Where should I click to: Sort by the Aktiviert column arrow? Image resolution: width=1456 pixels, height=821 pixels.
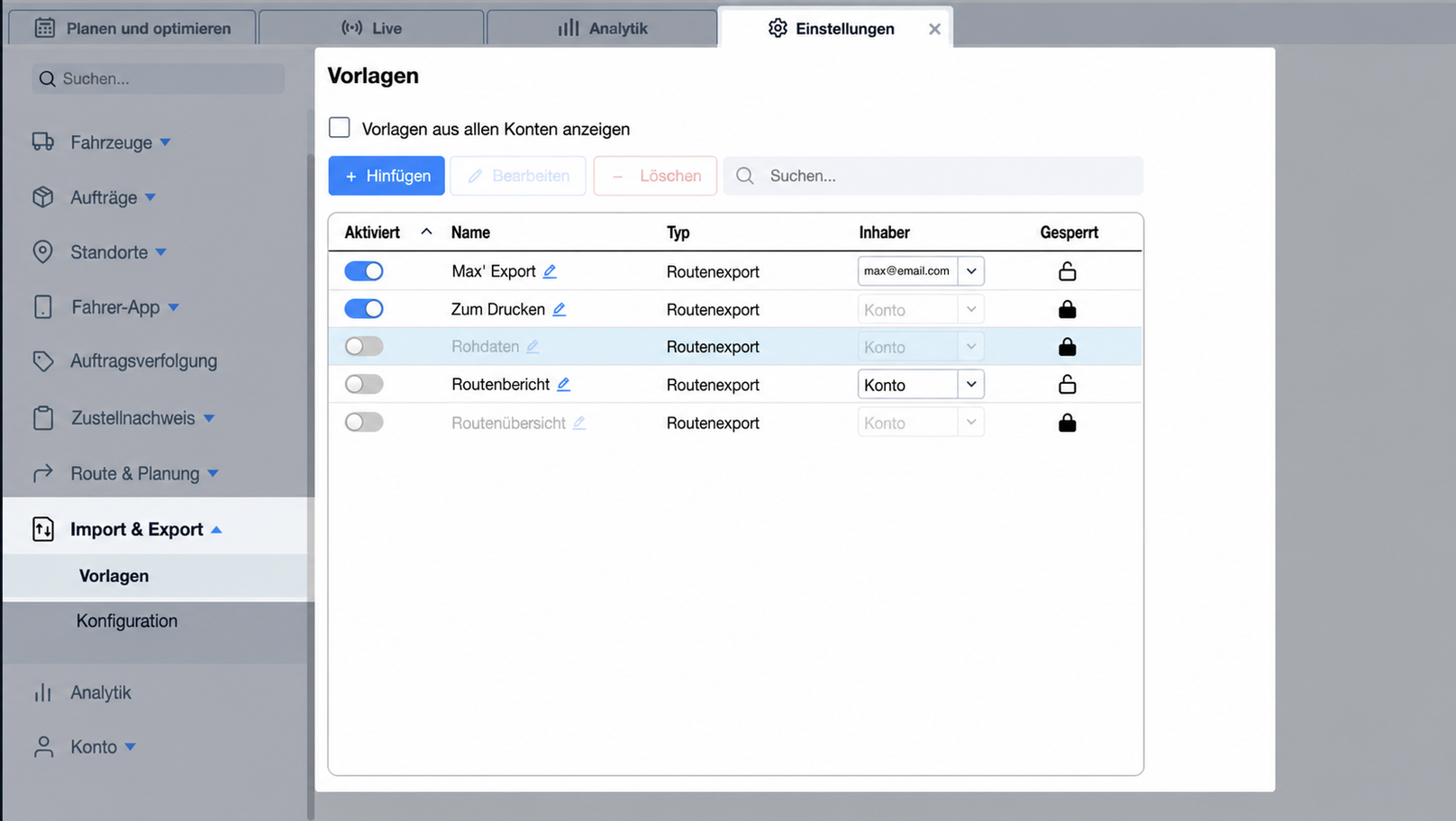point(426,232)
